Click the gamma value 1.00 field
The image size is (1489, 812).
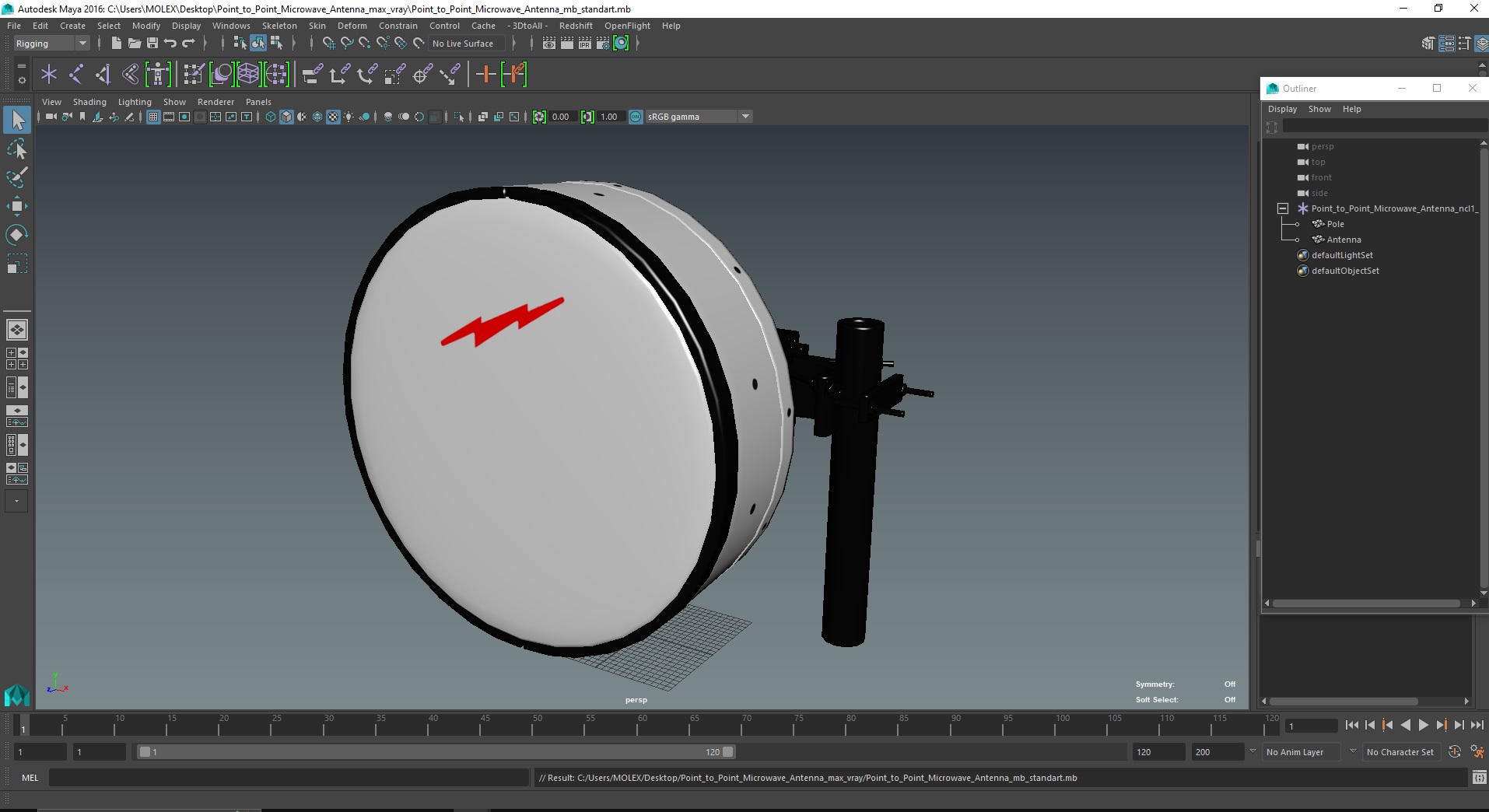click(609, 117)
